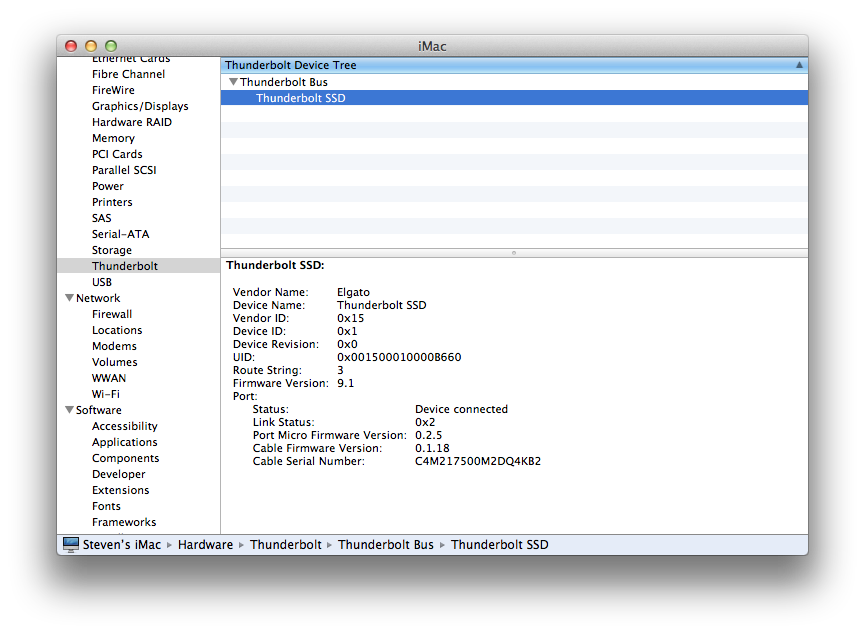The width and height of the screenshot is (865, 634).
Task: Click Cable Firmware Version value 0.1.18
Action: pos(432,448)
